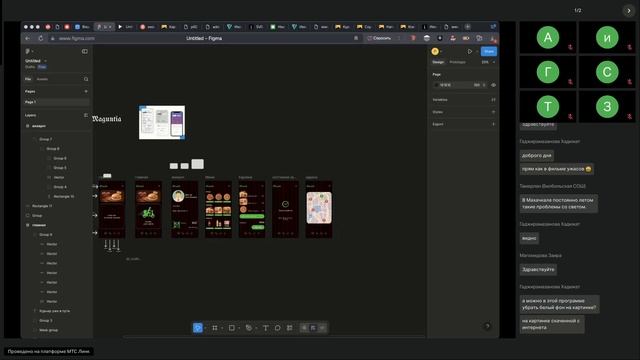This screenshot has height=360, width=640.
Task: Open Variables settings icon
Action: 493,100
